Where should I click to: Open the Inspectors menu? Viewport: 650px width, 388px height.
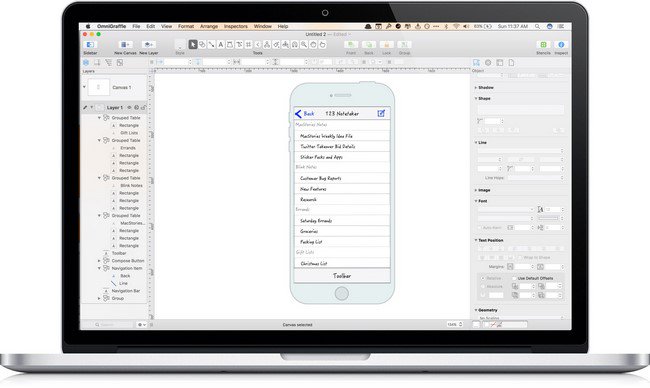click(x=235, y=26)
